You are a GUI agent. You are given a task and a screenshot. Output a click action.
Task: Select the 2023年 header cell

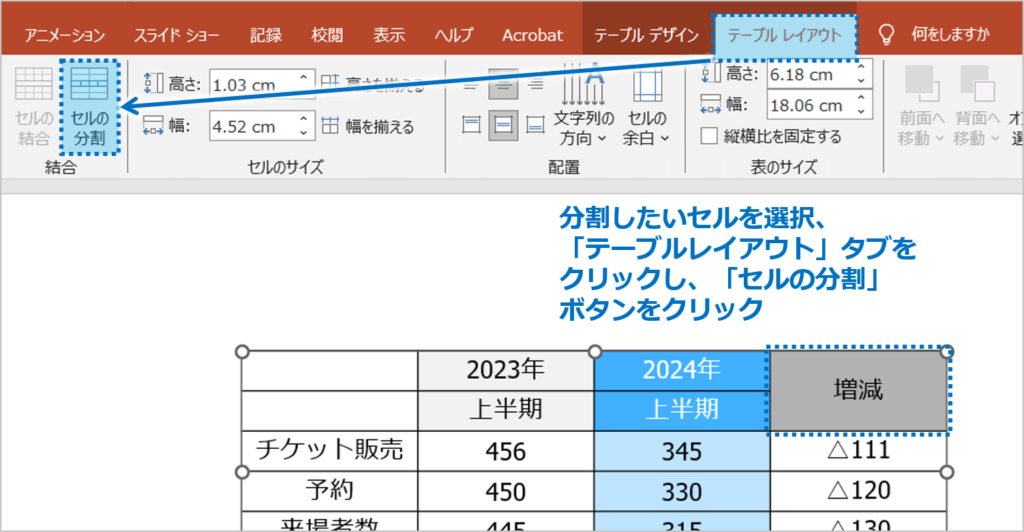coord(505,370)
